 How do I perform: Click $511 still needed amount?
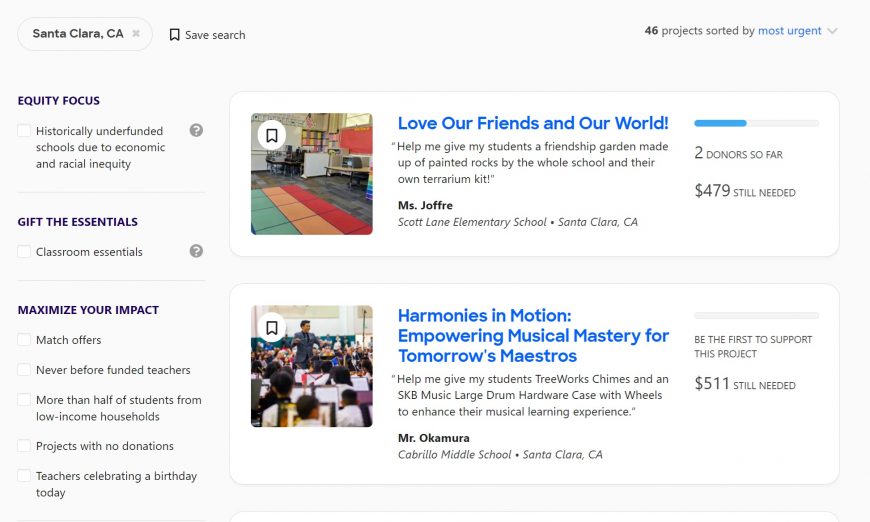pos(745,383)
